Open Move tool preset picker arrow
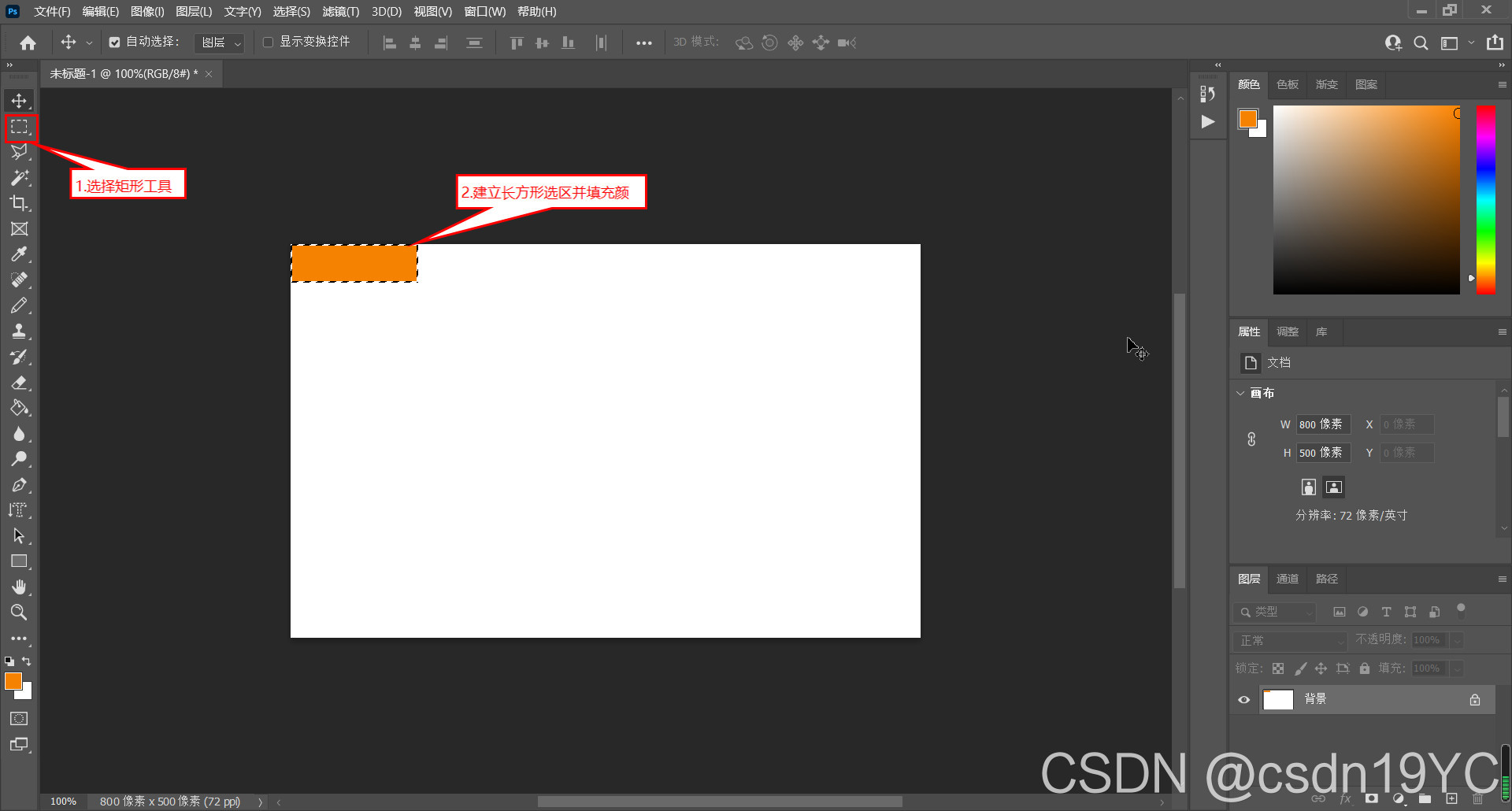The image size is (1512, 811). tap(89, 43)
